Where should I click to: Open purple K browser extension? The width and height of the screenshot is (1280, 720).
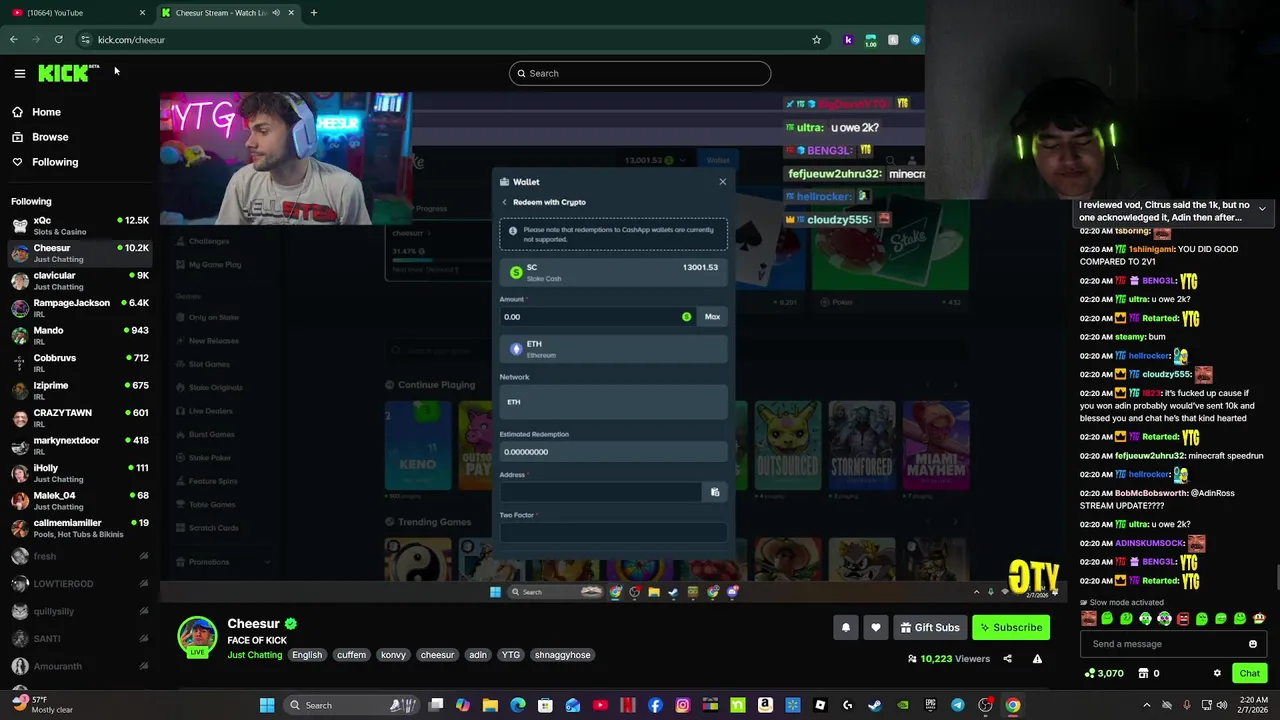pos(848,40)
